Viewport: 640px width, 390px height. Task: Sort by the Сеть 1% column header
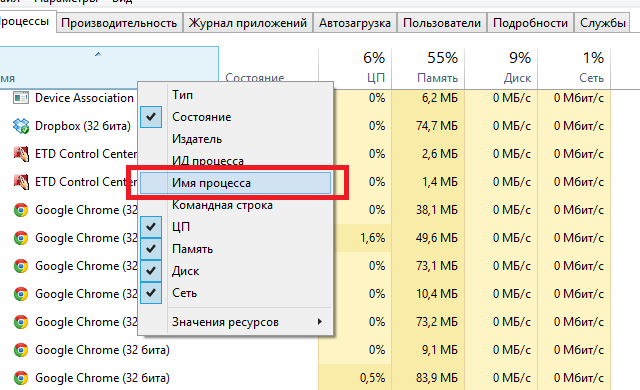[574, 68]
